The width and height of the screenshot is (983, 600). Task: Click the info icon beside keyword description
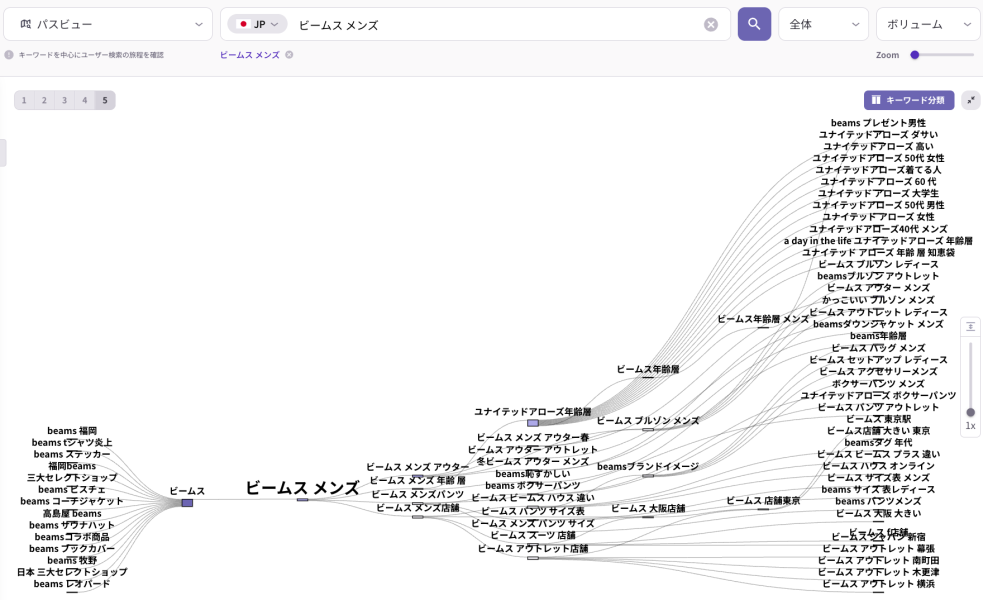coord(9,55)
